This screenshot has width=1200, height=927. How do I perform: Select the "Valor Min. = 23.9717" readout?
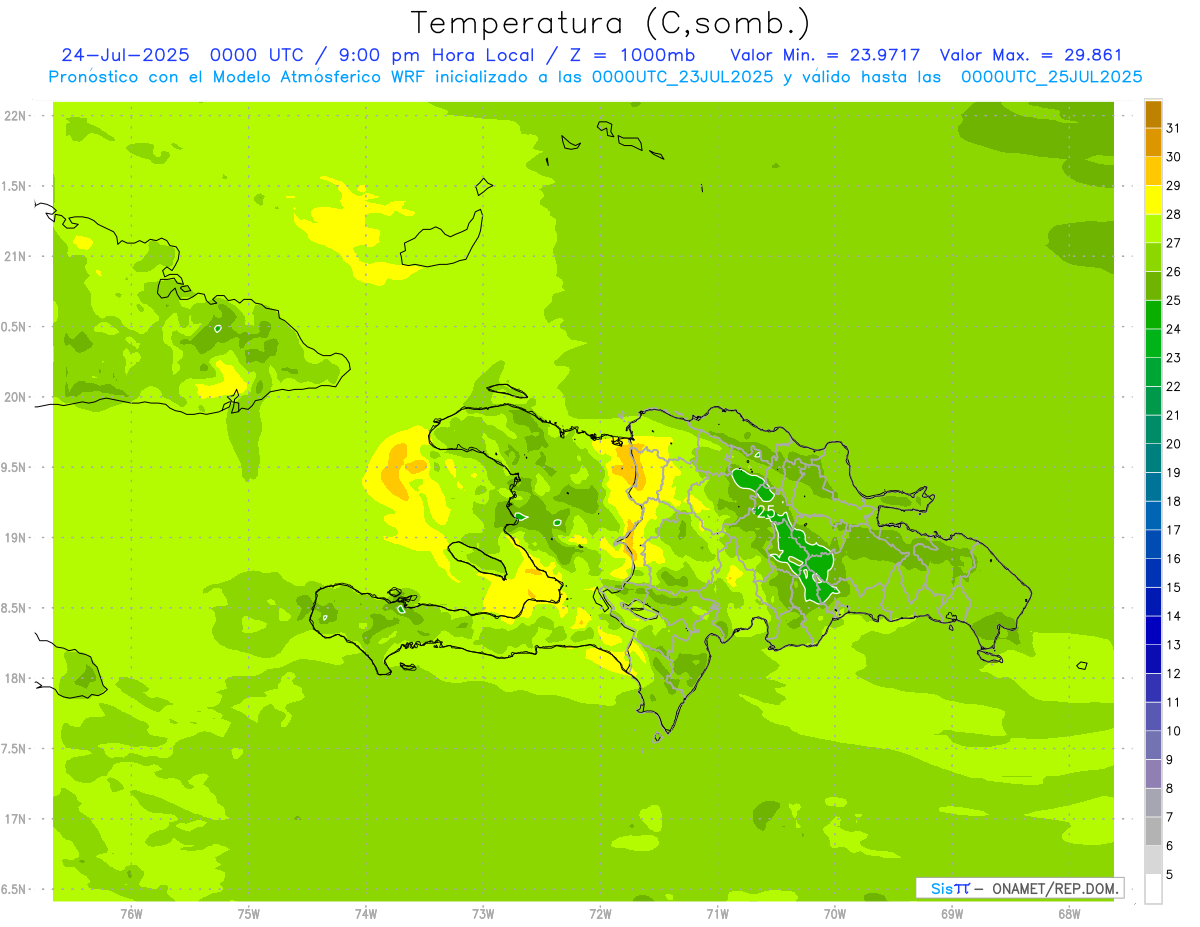click(x=825, y=55)
